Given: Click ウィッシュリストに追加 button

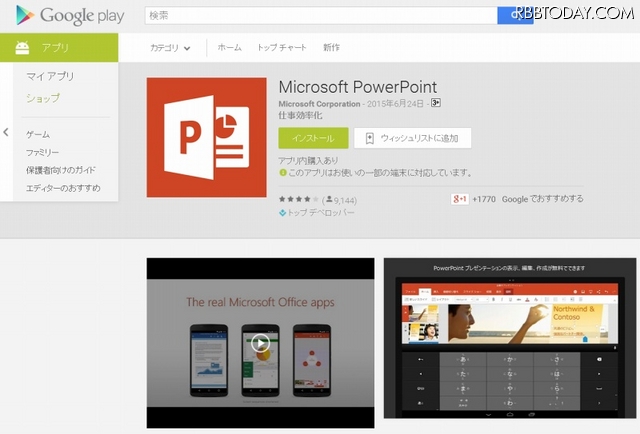Looking at the screenshot, I should point(413,138).
